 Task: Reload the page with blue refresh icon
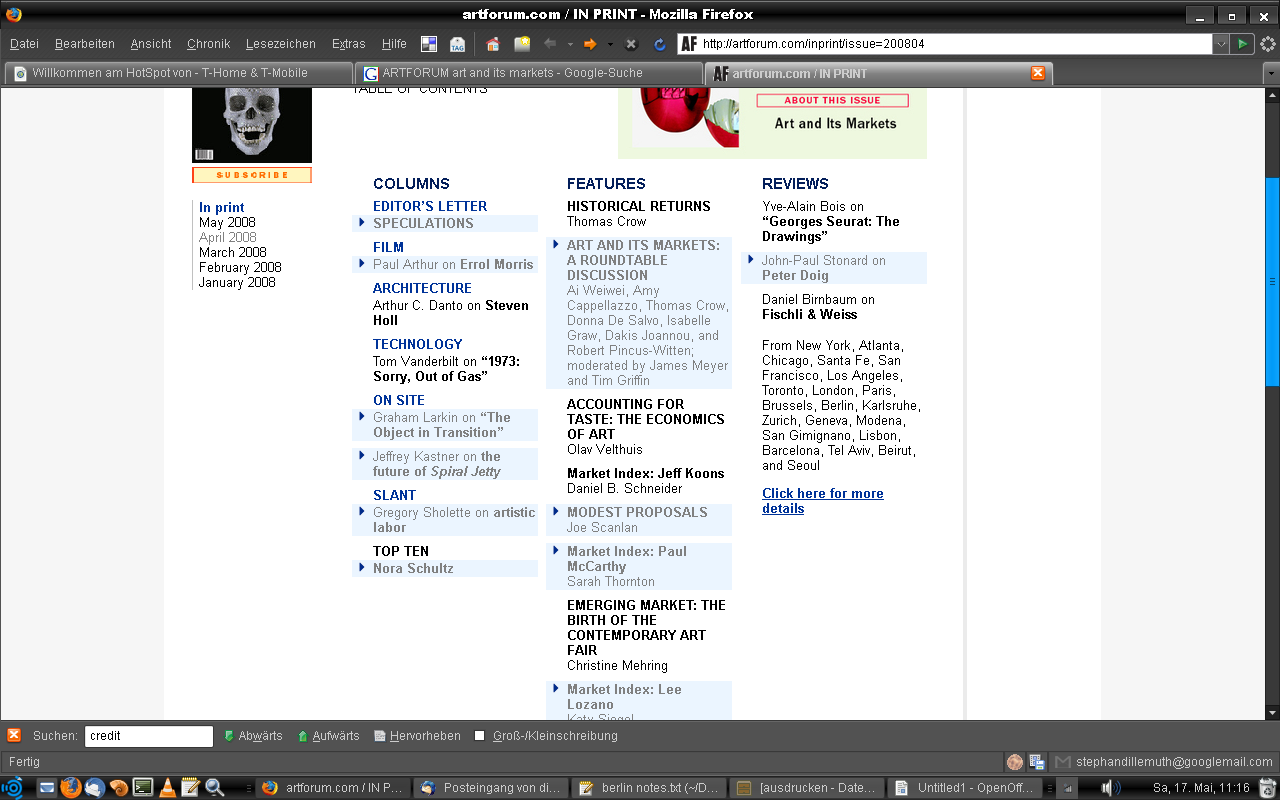(x=660, y=44)
